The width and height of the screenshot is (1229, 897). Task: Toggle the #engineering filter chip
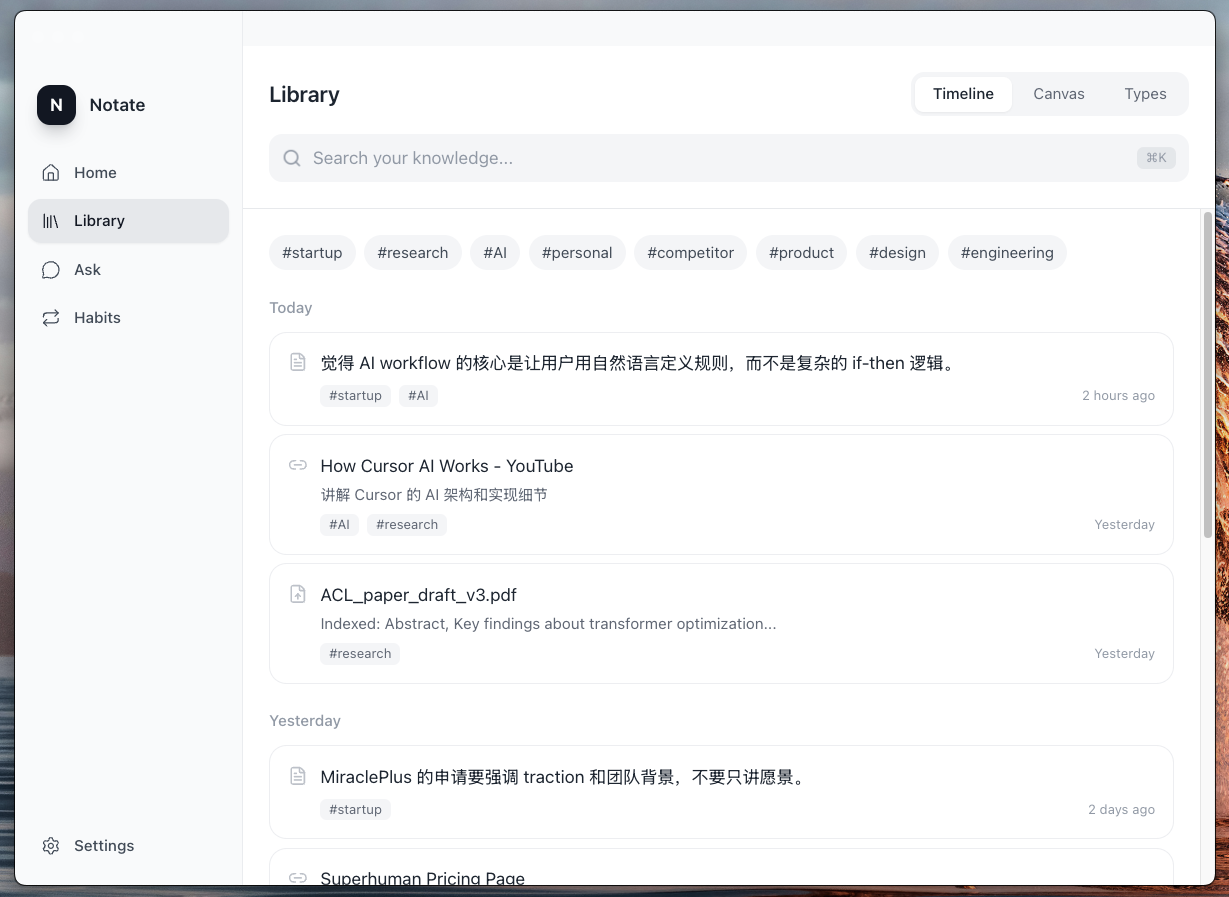tap(1006, 253)
